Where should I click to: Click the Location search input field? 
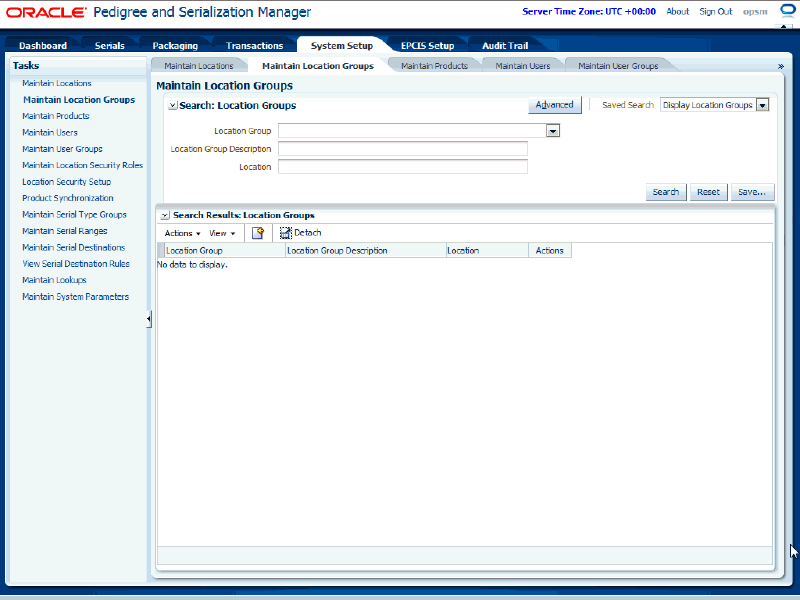[403, 167]
